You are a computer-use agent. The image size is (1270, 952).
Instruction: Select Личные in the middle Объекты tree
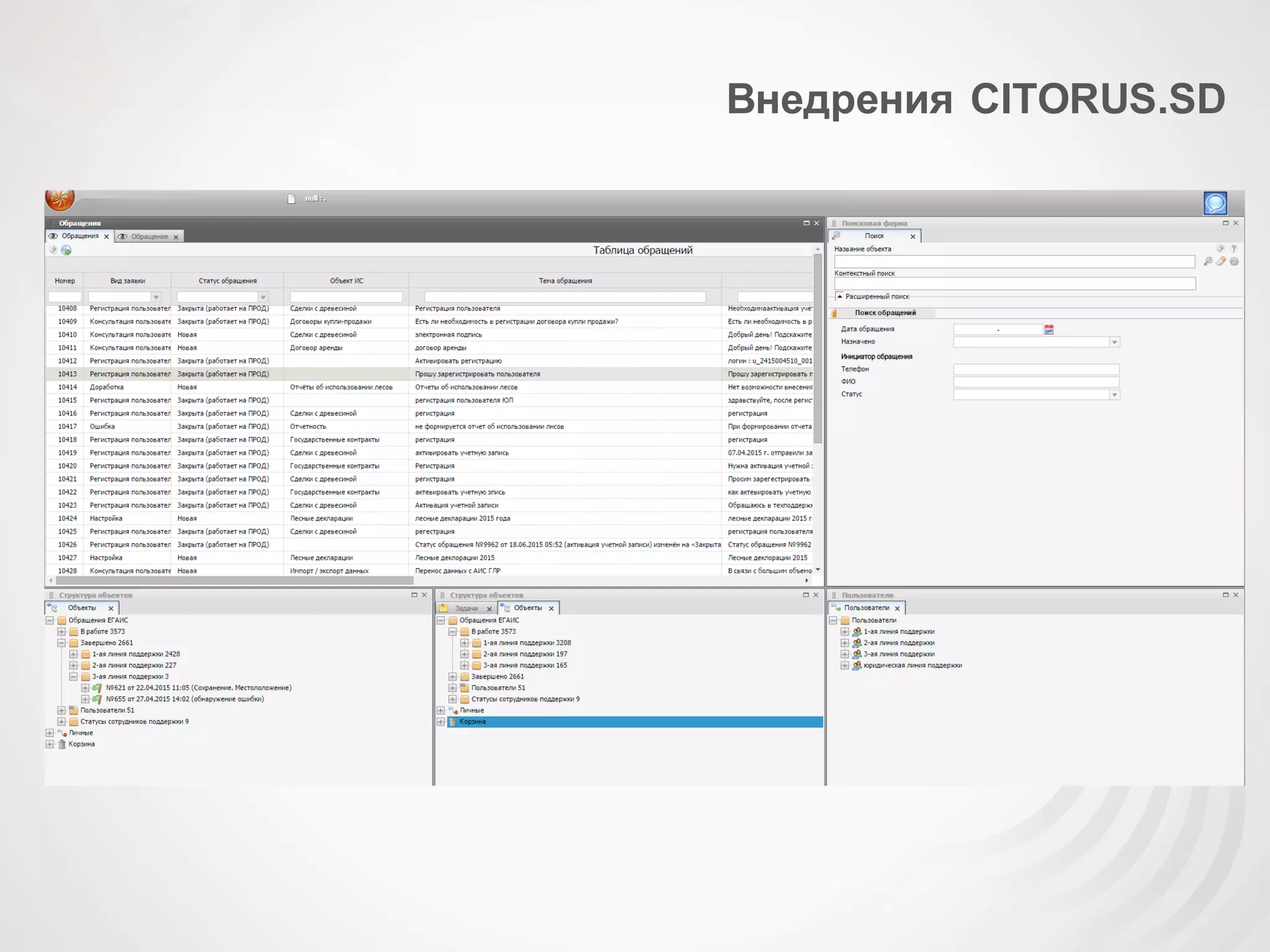[471, 711]
